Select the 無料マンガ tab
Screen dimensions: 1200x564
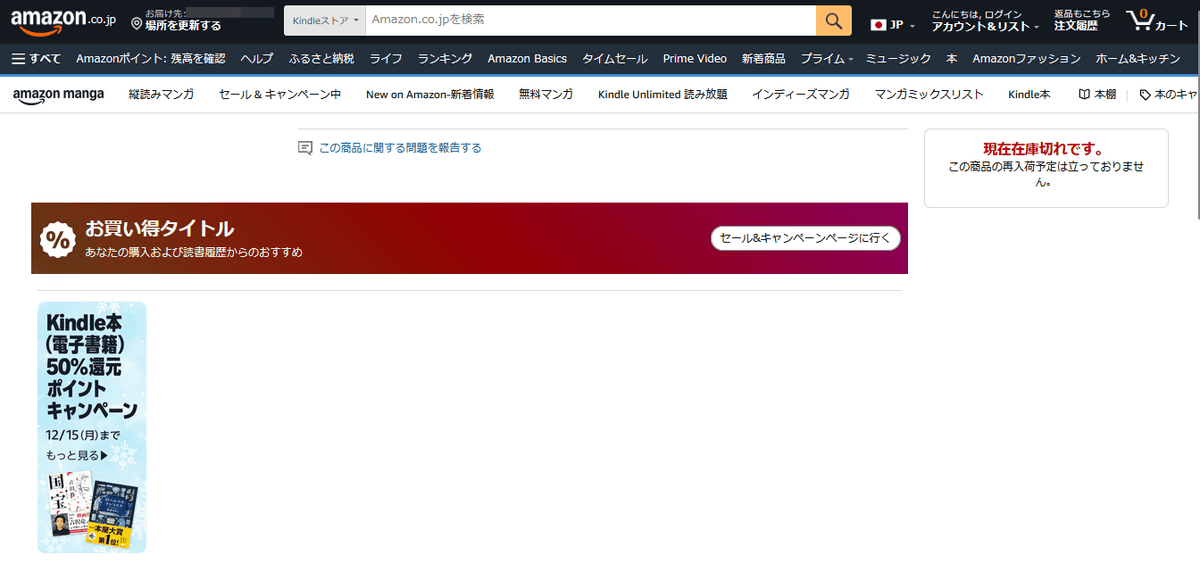point(546,95)
